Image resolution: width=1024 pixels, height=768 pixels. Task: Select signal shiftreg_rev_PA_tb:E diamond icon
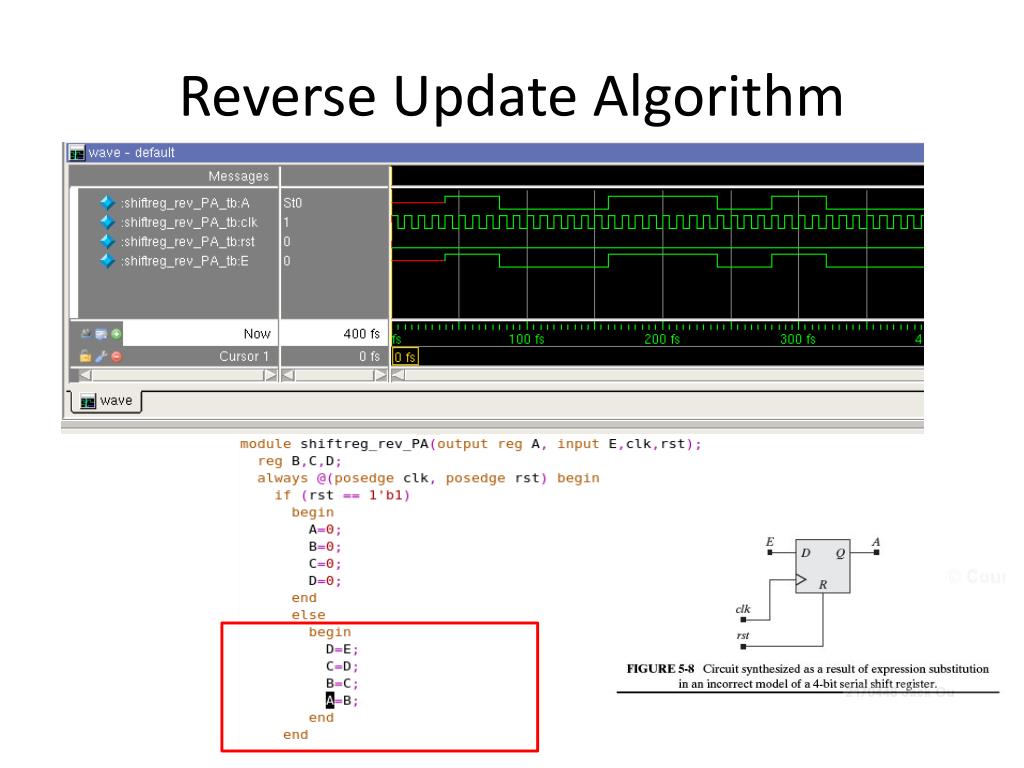pyautogui.click(x=108, y=261)
